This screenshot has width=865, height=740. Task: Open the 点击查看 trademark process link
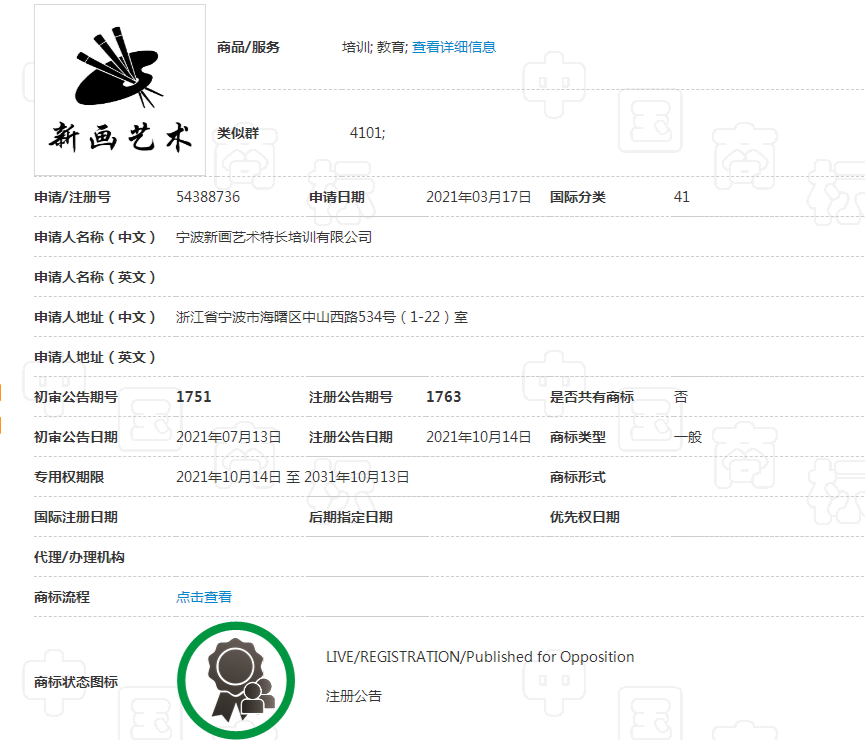coord(204,597)
